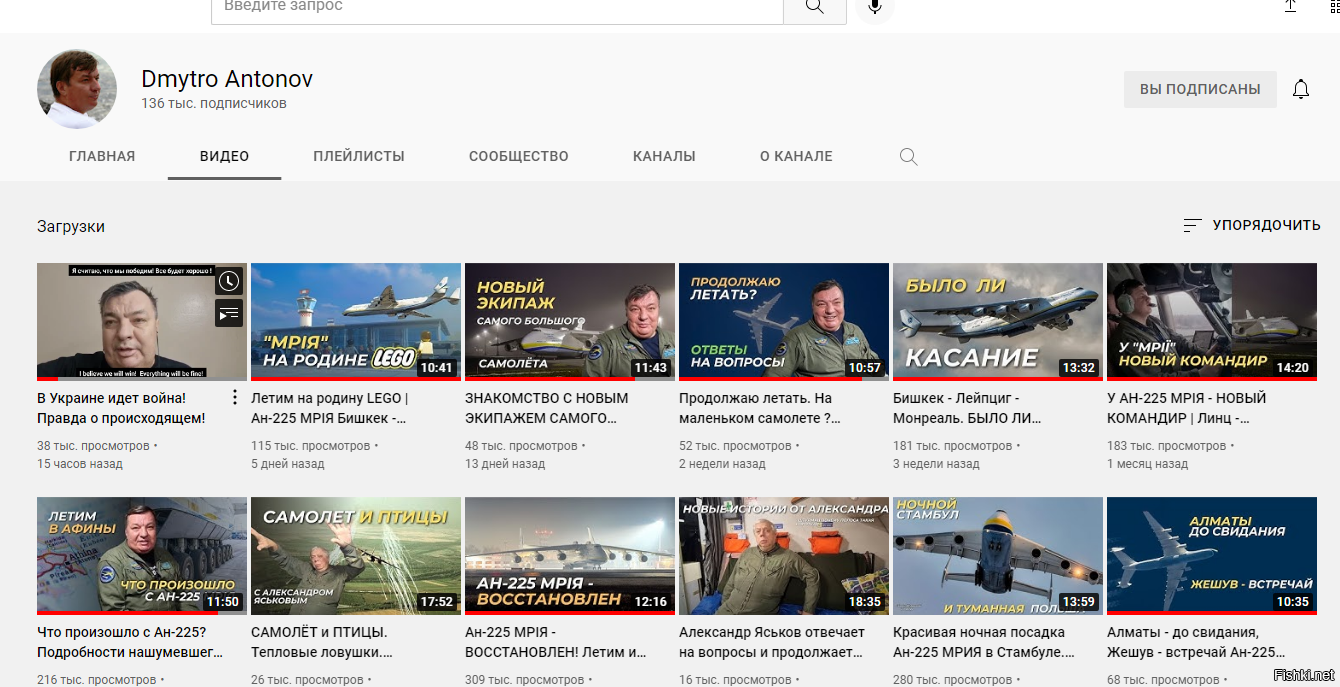Open the ЛЕТИМ В АФИНЫ thumbnail

[142, 556]
